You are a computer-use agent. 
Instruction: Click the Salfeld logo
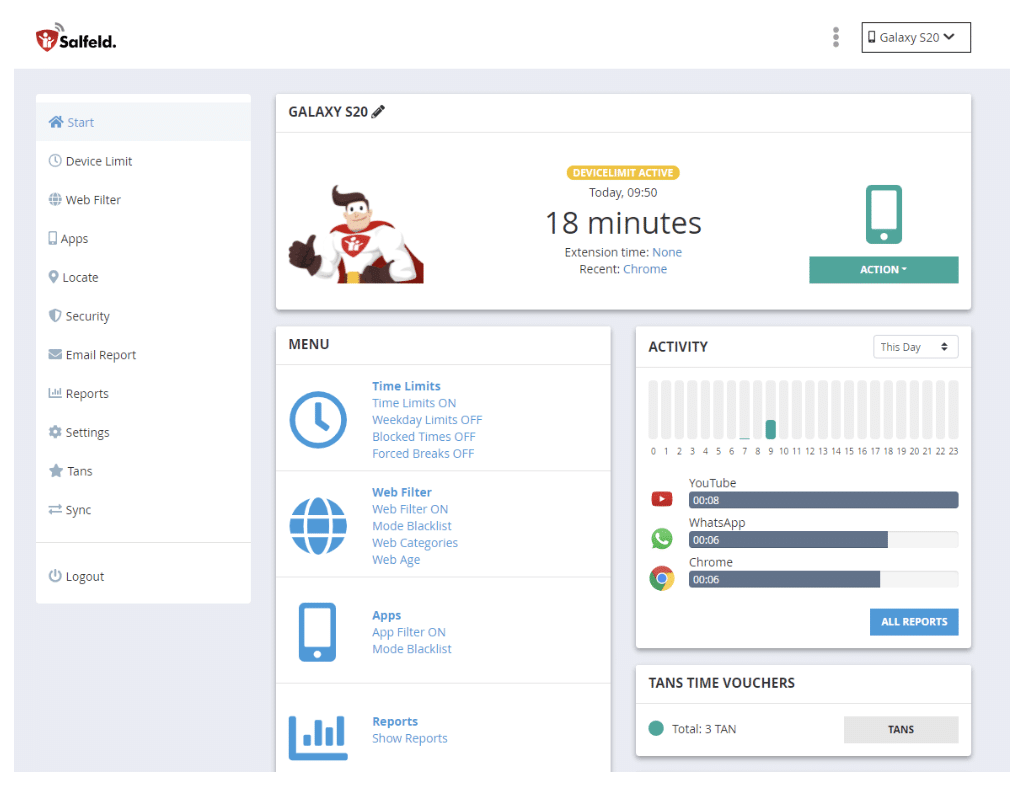(x=76, y=39)
